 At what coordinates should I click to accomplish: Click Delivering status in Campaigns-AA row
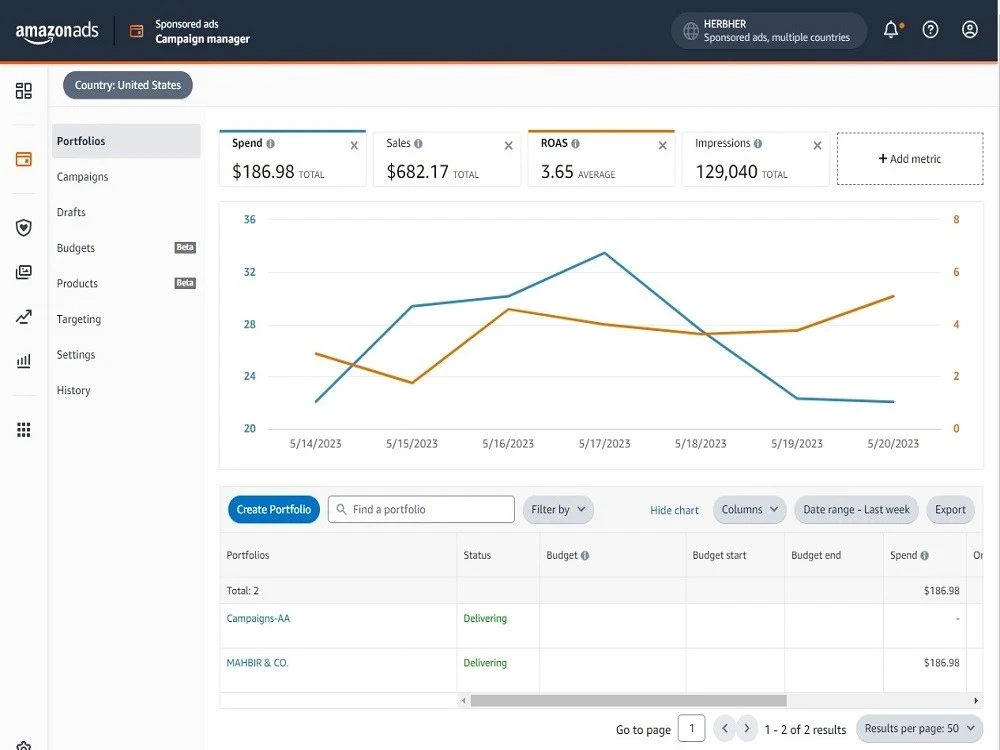point(485,619)
